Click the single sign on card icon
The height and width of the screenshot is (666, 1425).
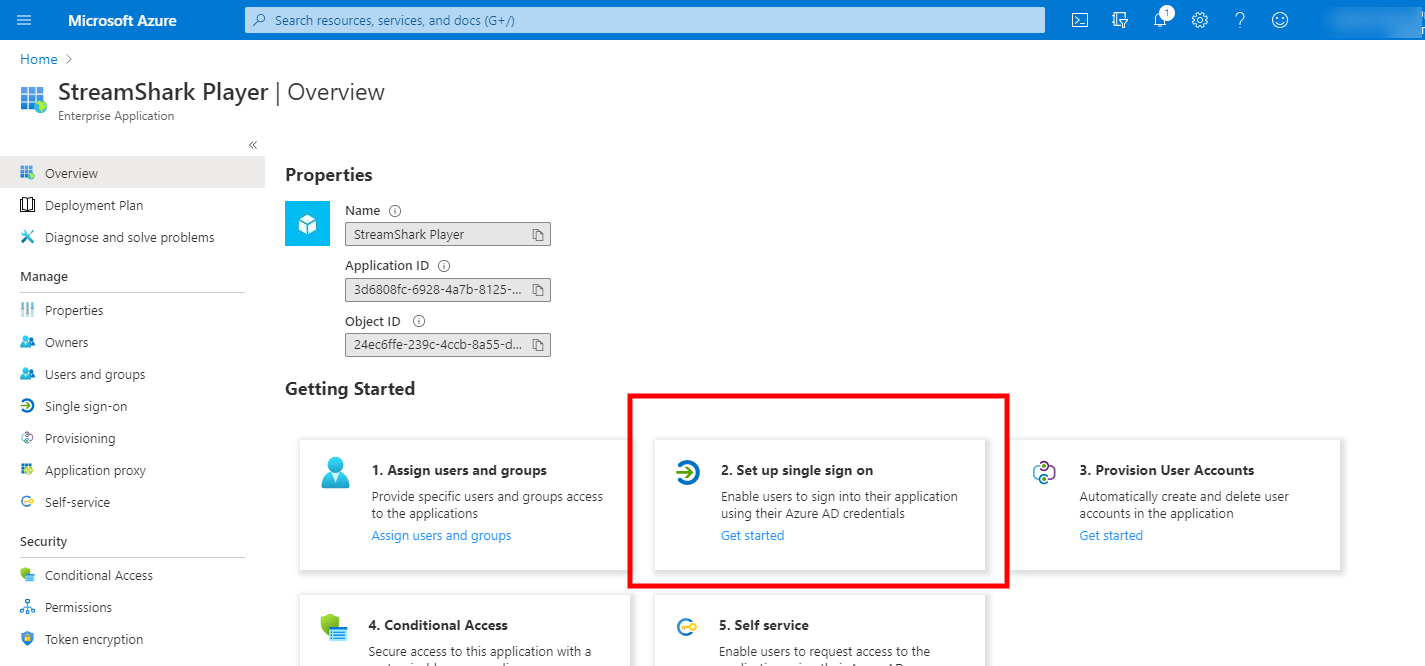point(687,472)
